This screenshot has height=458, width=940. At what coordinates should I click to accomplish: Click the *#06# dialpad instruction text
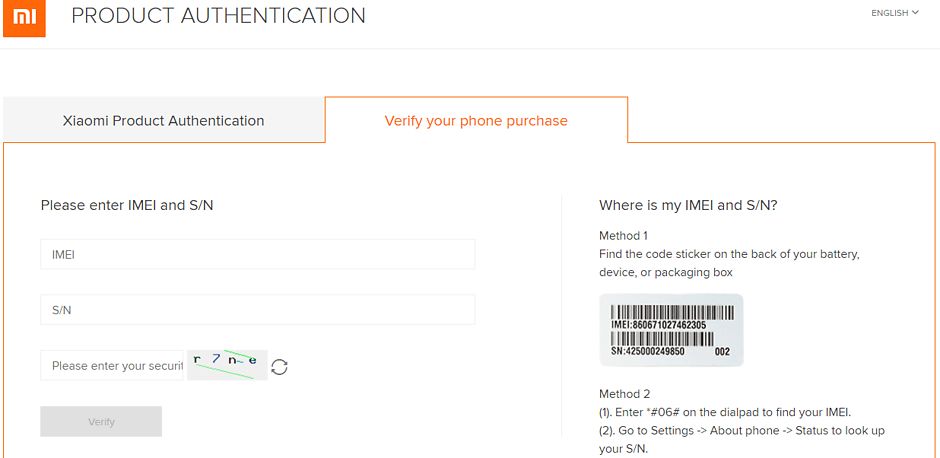(729, 413)
